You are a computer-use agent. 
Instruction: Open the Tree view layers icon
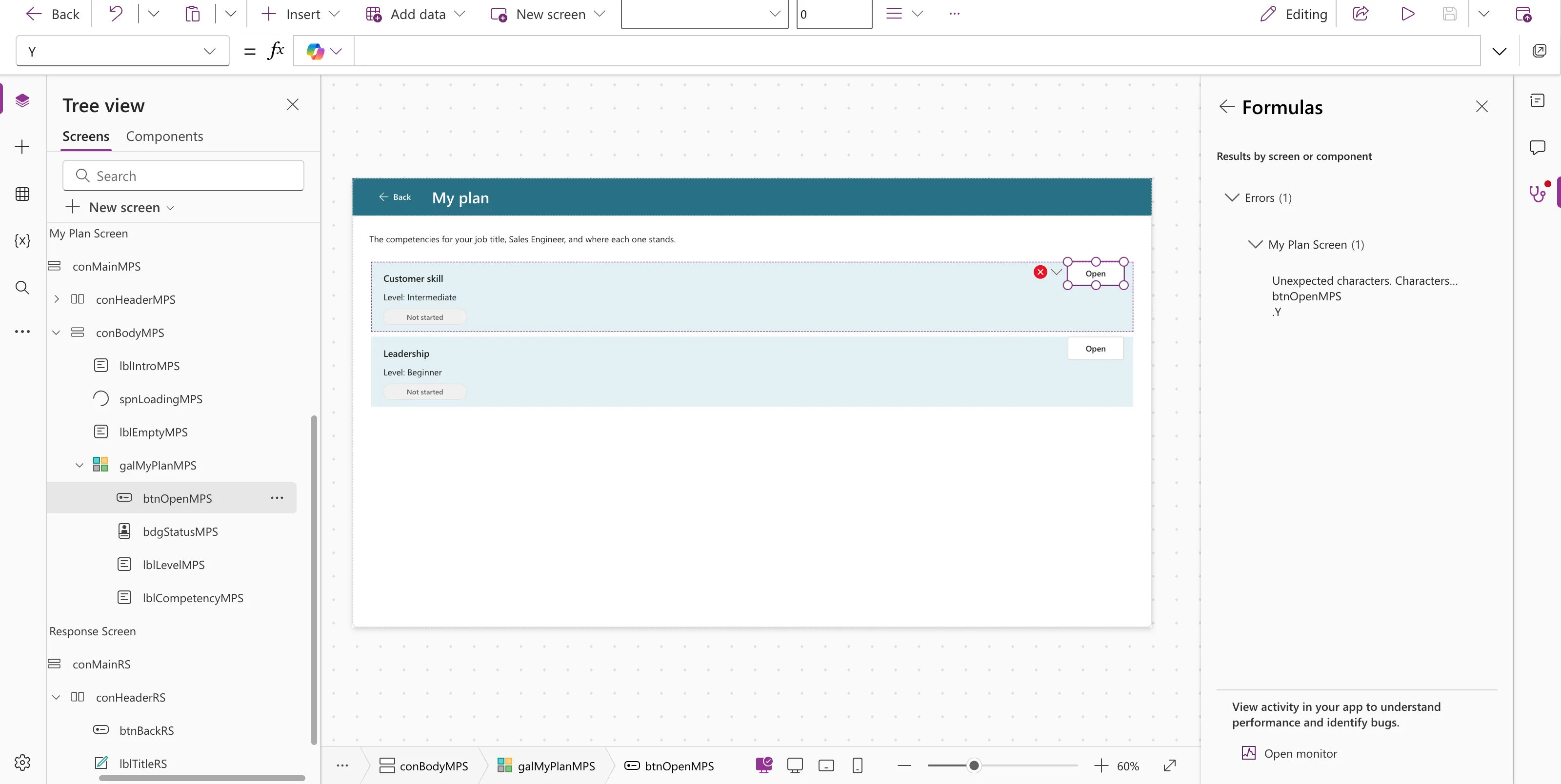coord(22,100)
